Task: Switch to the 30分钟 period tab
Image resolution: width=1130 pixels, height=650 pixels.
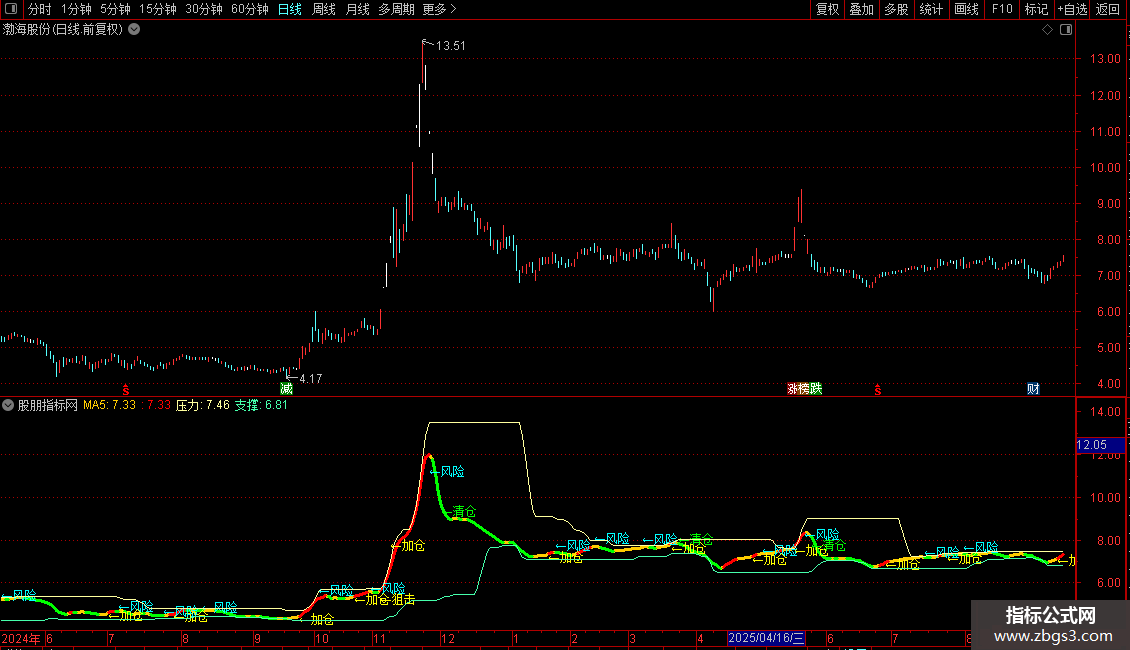Action: pyautogui.click(x=204, y=9)
